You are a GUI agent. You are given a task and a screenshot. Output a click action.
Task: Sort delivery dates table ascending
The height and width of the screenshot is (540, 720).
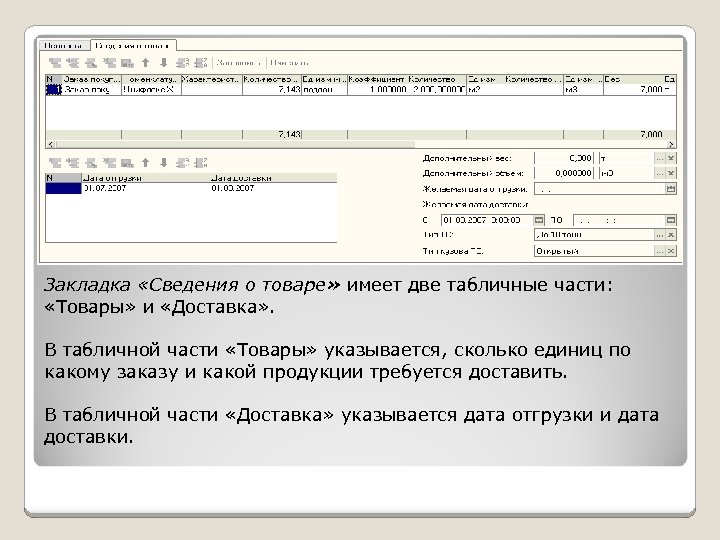coord(182,163)
